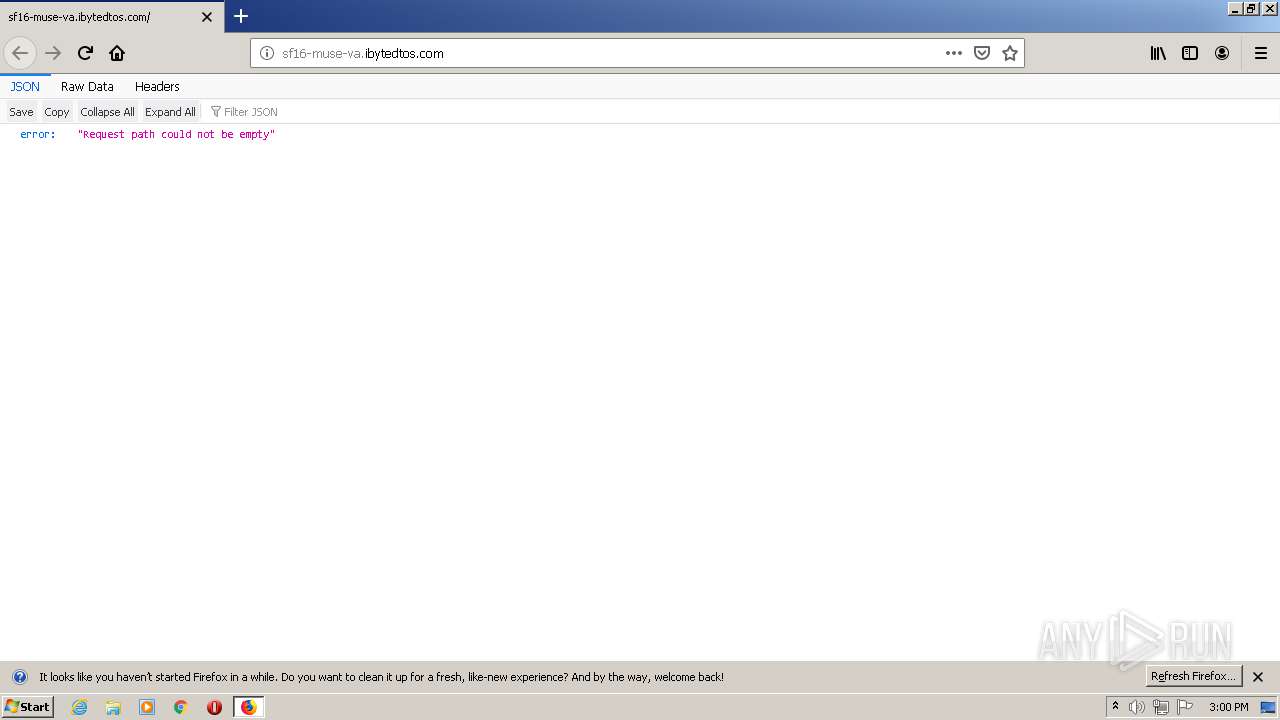The width and height of the screenshot is (1280, 720).
Task: Save the JSON response
Action: (x=21, y=112)
